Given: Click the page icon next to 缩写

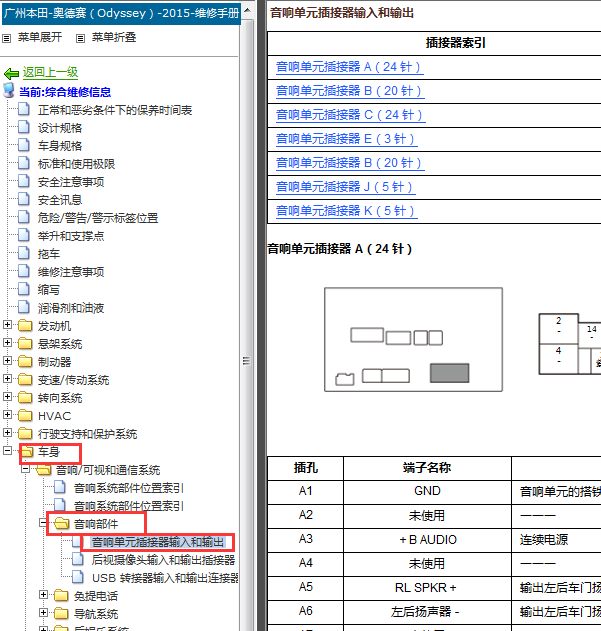Looking at the screenshot, I should 24,289.
